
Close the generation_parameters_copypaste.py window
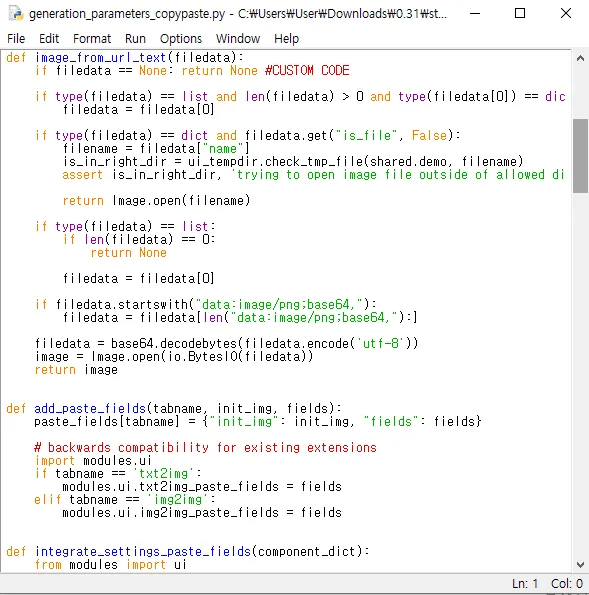[x=565, y=14]
